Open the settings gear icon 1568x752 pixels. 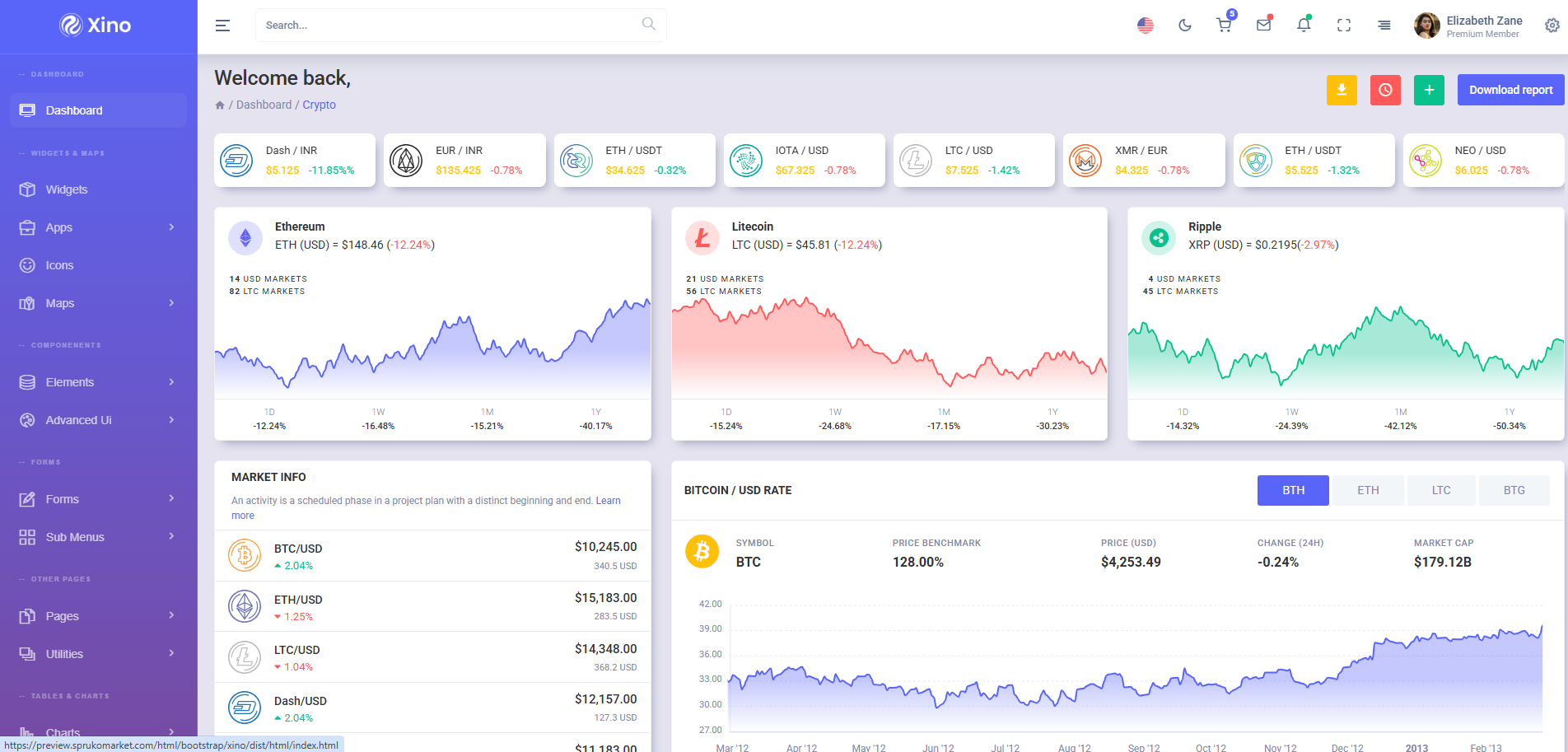[x=1552, y=26]
